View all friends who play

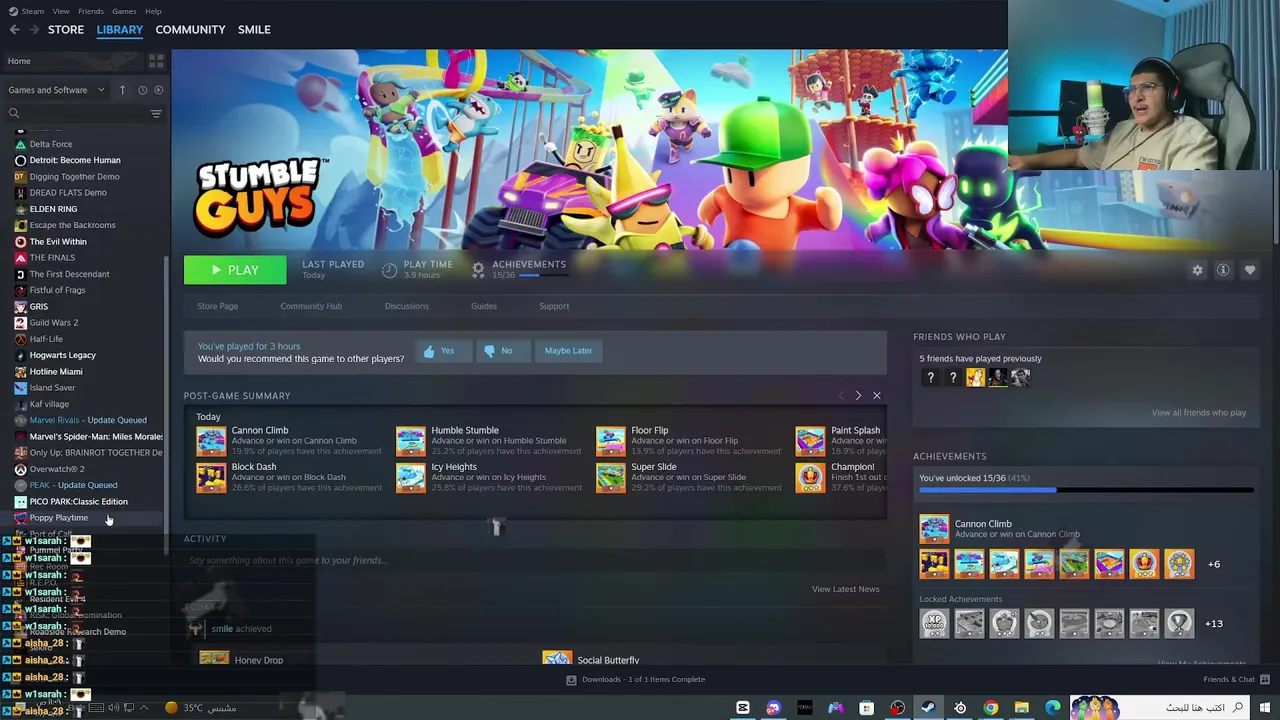(x=1198, y=412)
